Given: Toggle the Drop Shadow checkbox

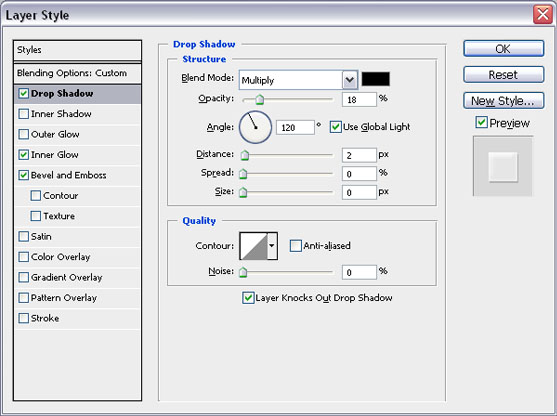Looking at the screenshot, I should click(x=23, y=94).
